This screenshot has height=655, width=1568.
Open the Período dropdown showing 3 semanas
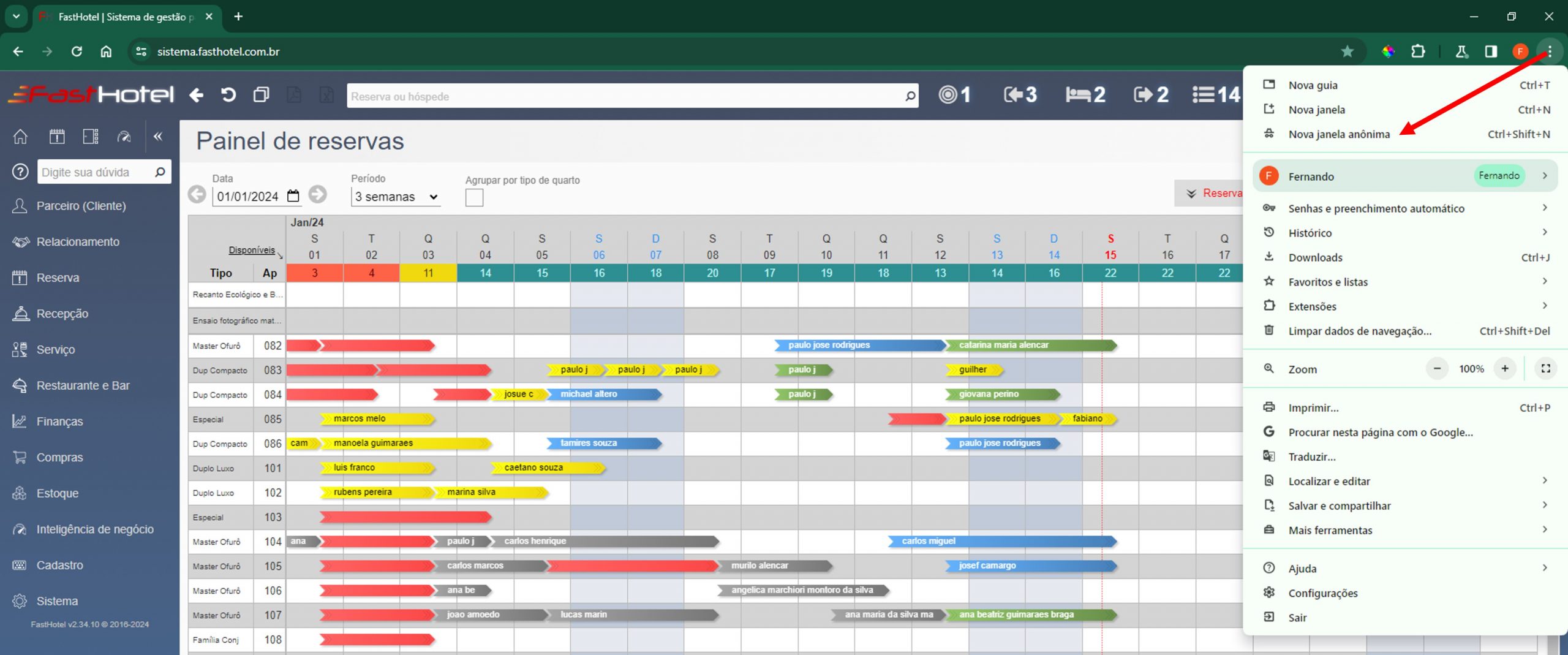[x=396, y=197]
